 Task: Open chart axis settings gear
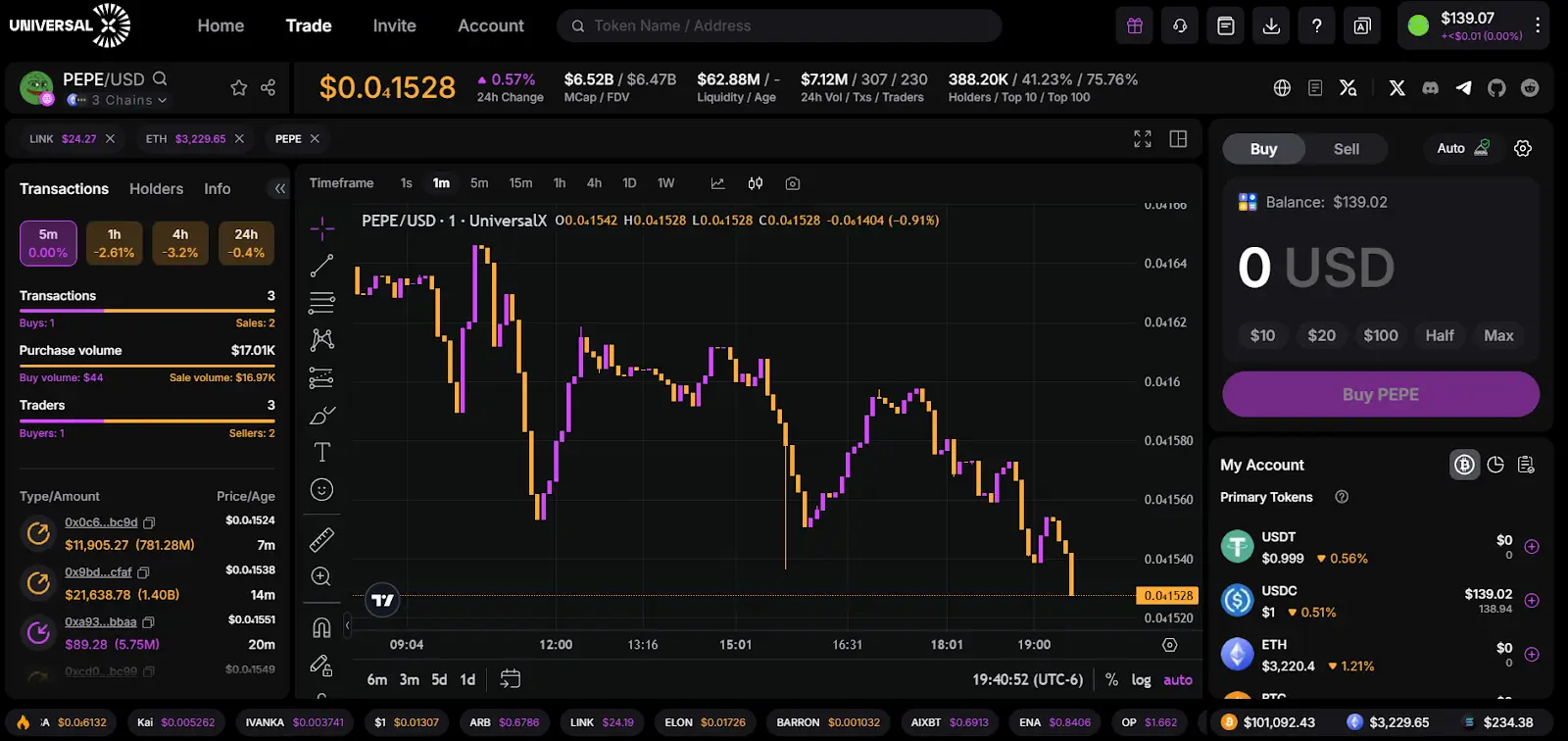pos(1169,645)
